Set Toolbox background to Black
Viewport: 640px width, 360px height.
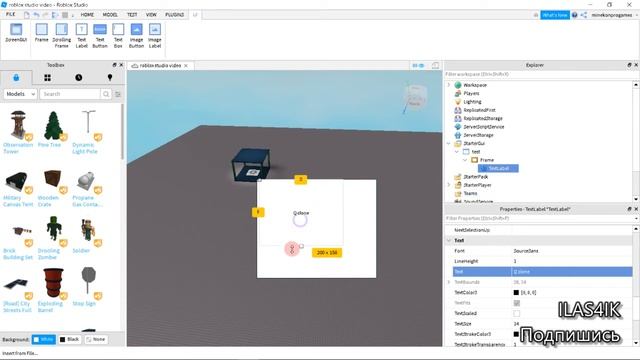(x=69, y=339)
